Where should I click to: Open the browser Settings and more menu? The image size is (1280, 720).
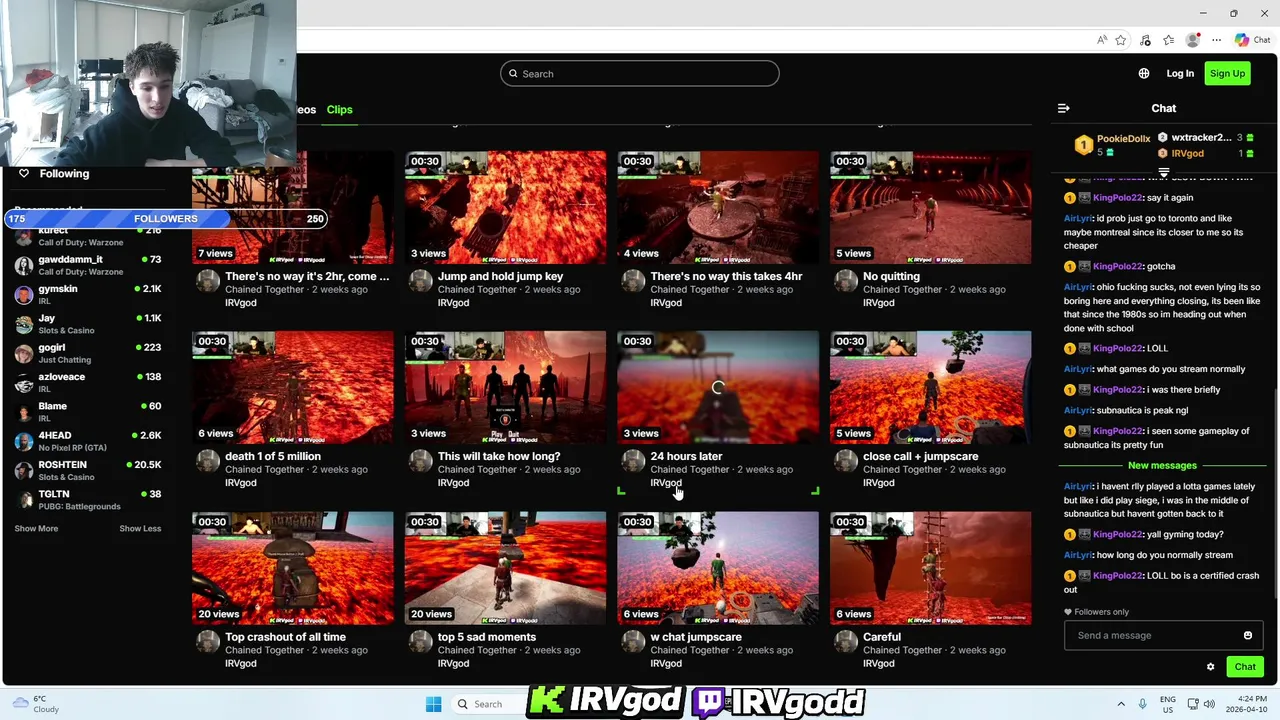tap(1216, 40)
